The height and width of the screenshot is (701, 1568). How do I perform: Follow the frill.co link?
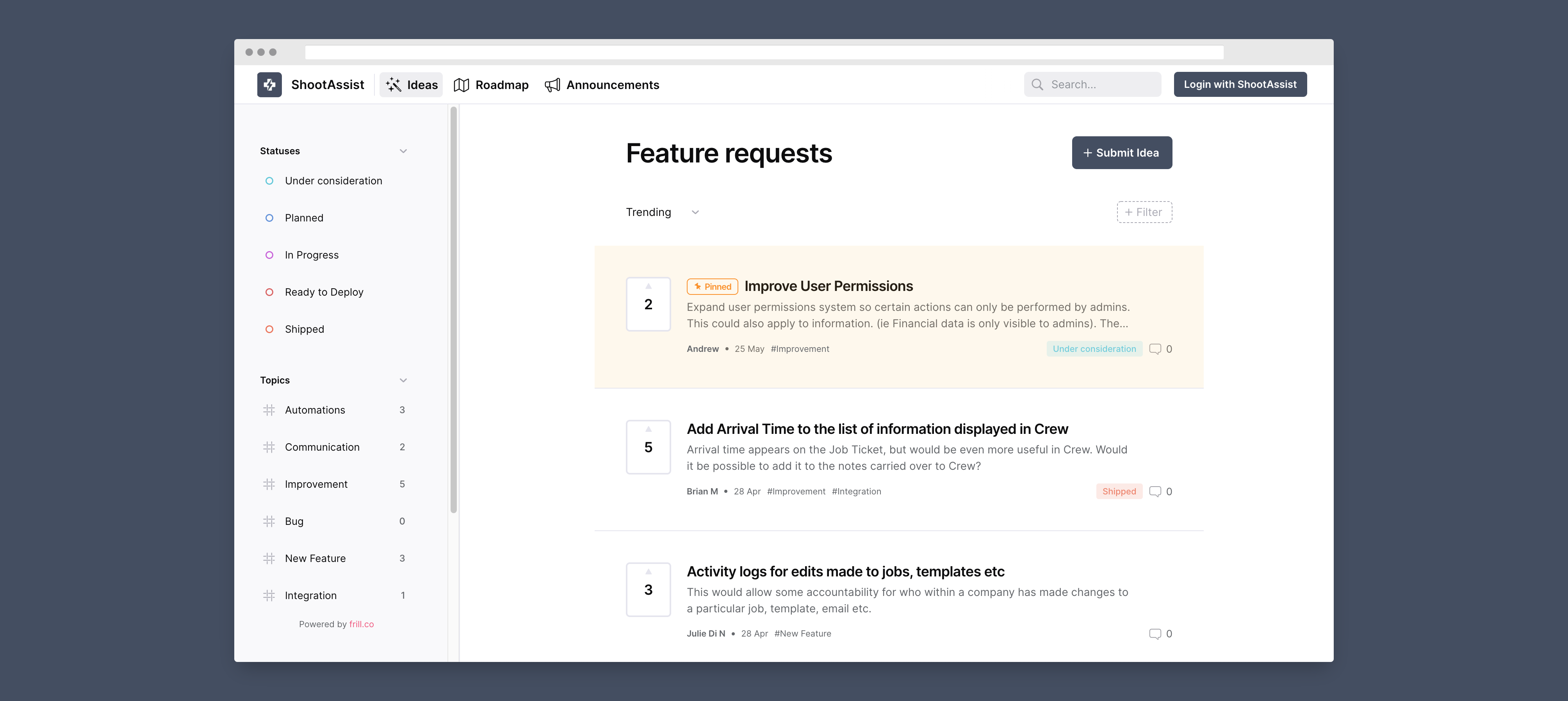[x=362, y=624]
